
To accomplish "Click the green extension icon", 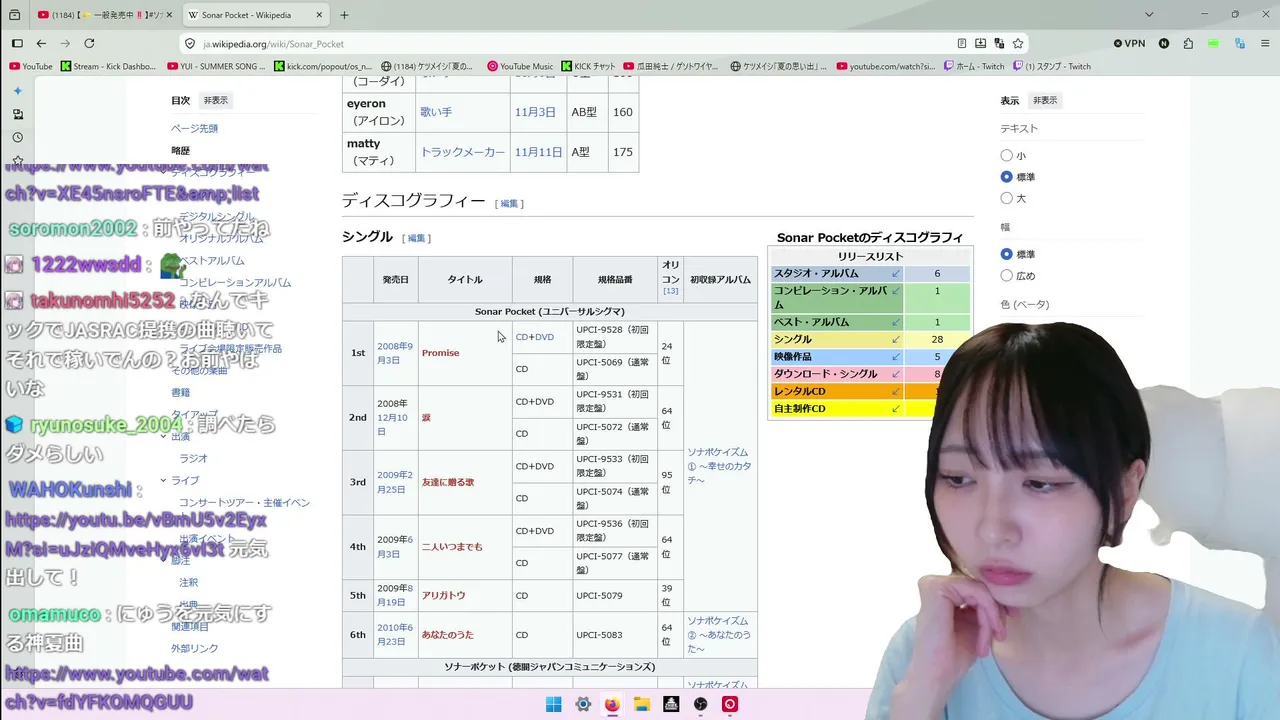I will coord(1213,43).
